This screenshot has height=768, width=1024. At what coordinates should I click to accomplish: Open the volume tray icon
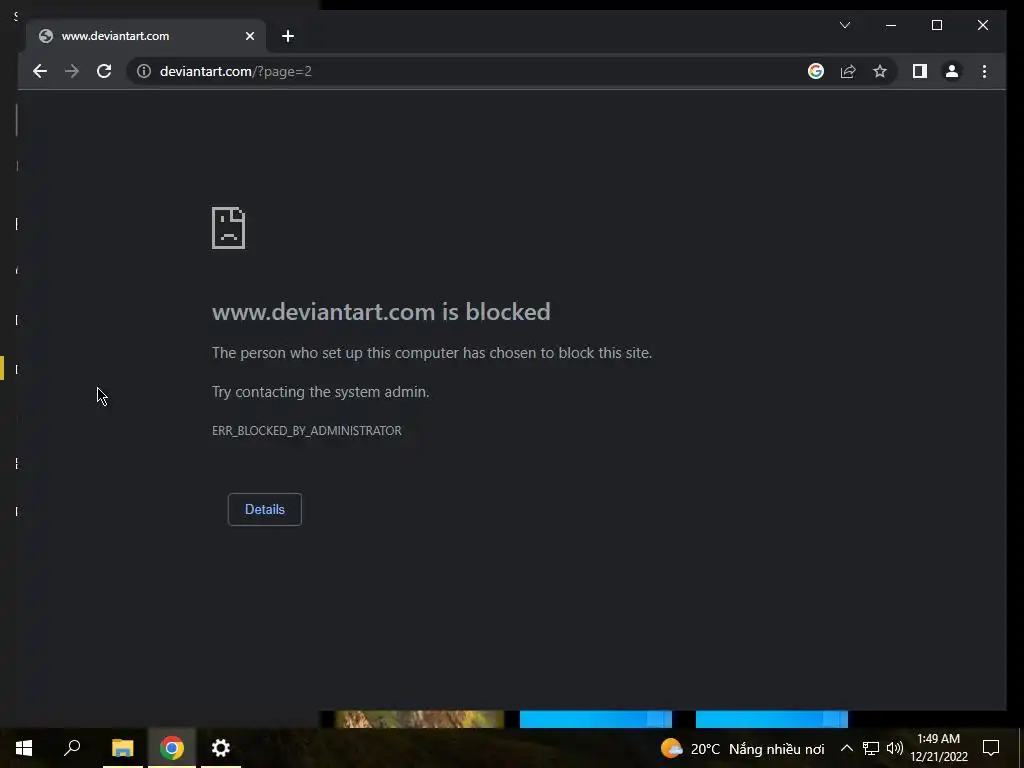coord(895,748)
